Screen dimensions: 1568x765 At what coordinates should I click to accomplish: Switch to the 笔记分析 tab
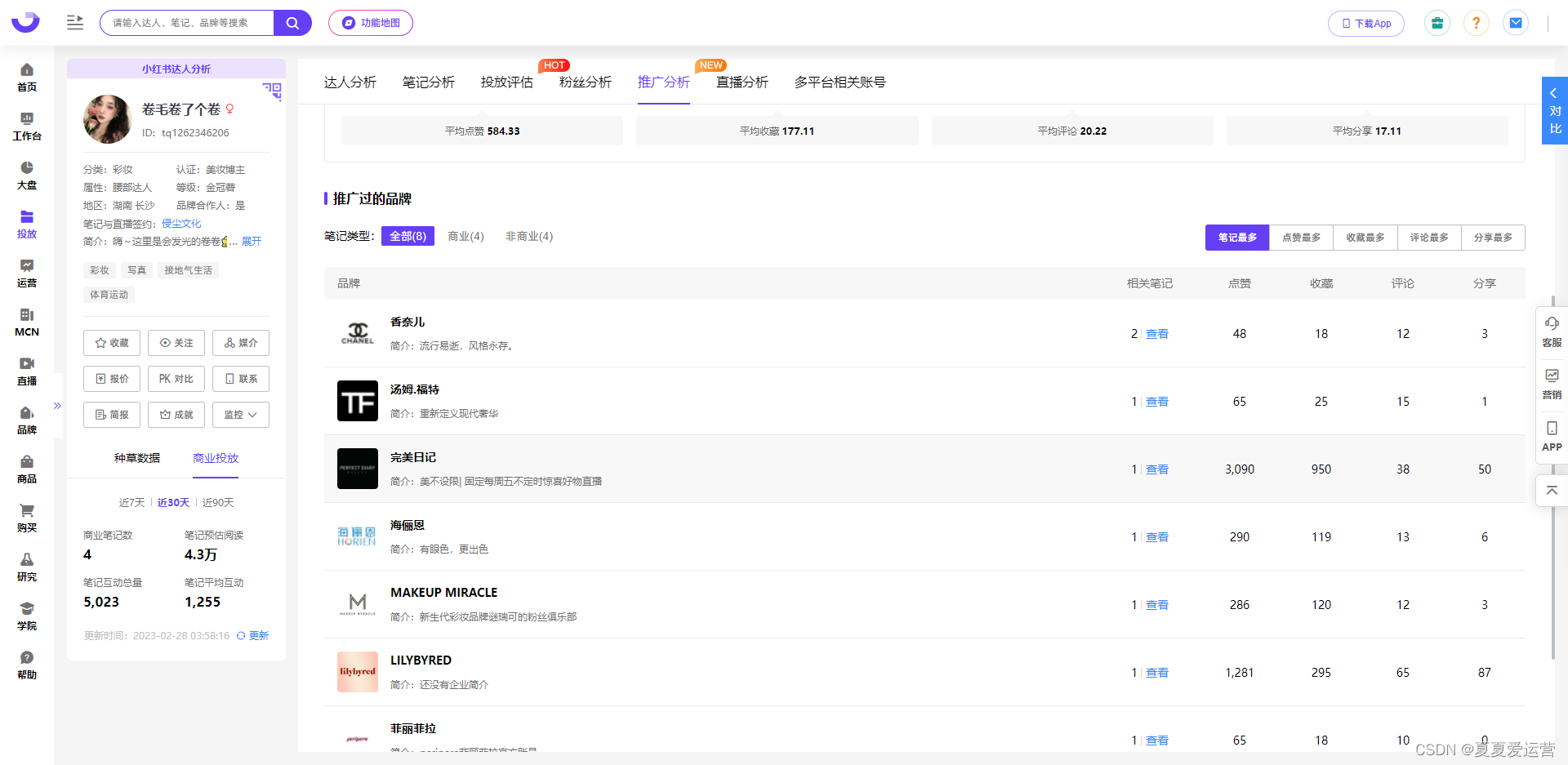429,82
